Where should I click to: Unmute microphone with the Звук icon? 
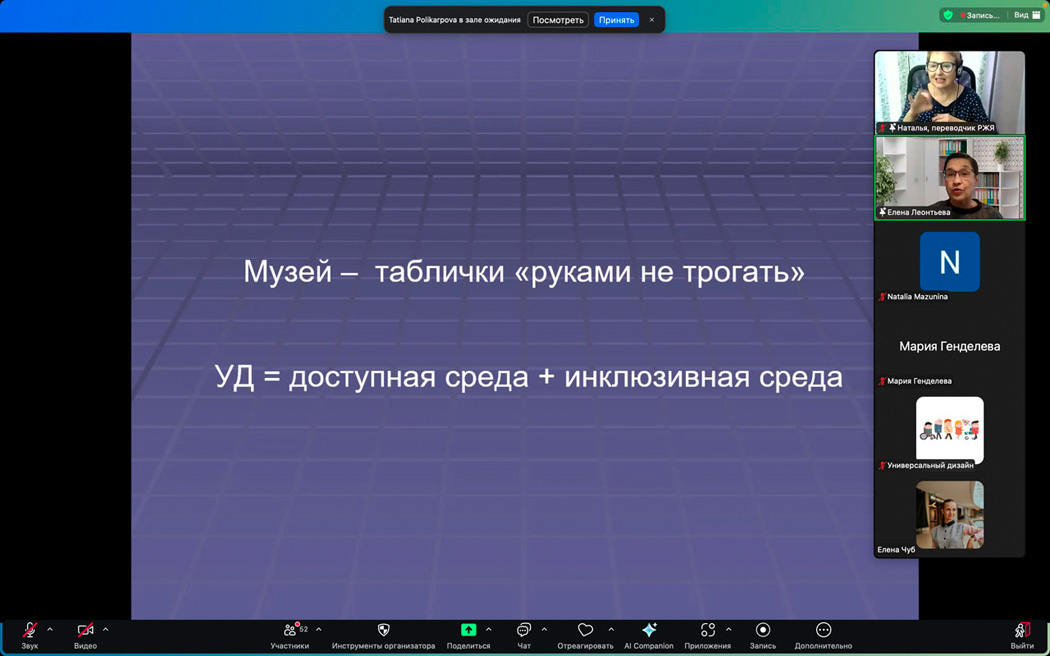point(29,630)
